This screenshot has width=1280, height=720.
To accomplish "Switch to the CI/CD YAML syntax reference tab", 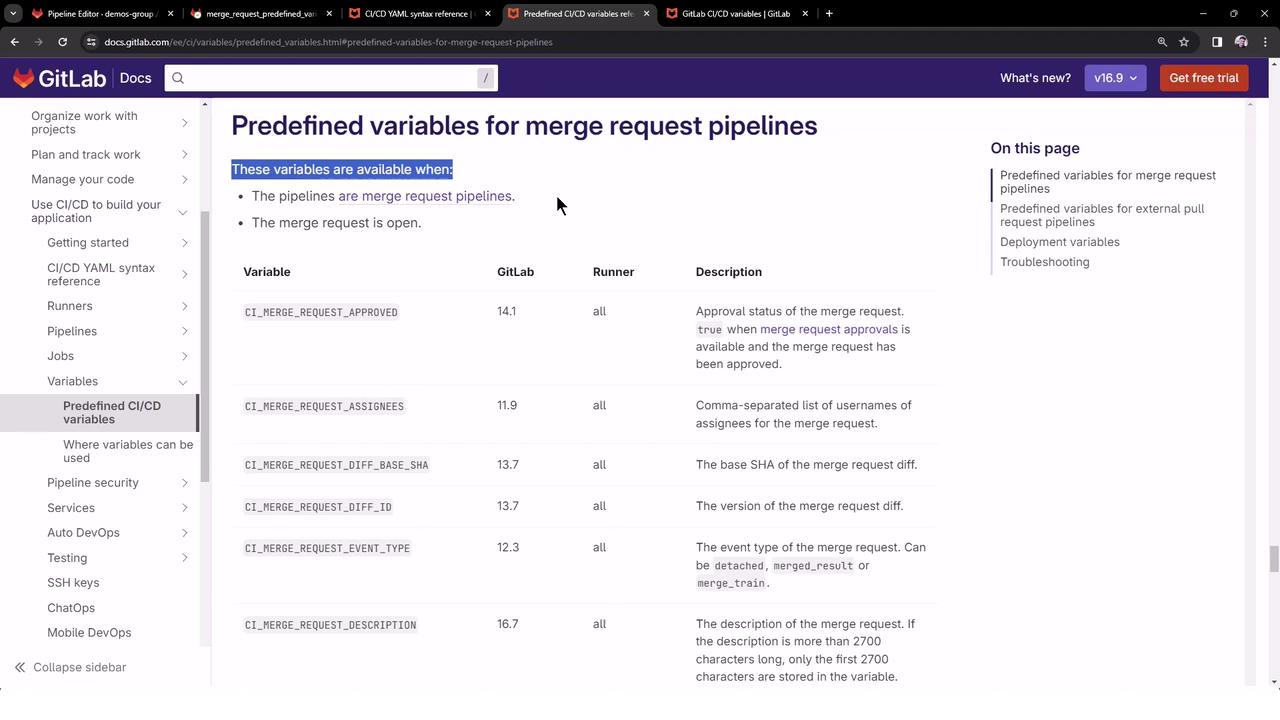I will click(417, 14).
